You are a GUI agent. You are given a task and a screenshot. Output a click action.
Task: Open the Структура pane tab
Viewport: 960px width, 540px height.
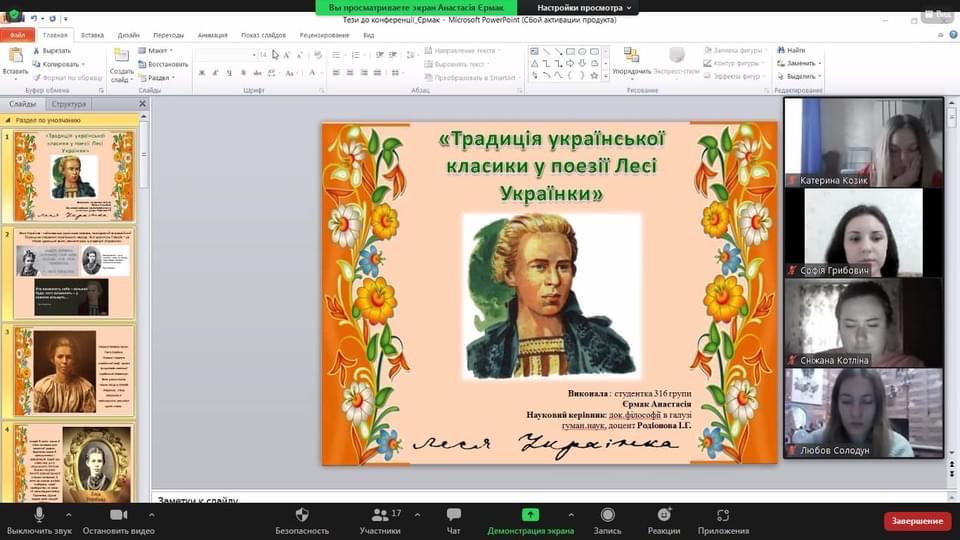click(x=69, y=104)
